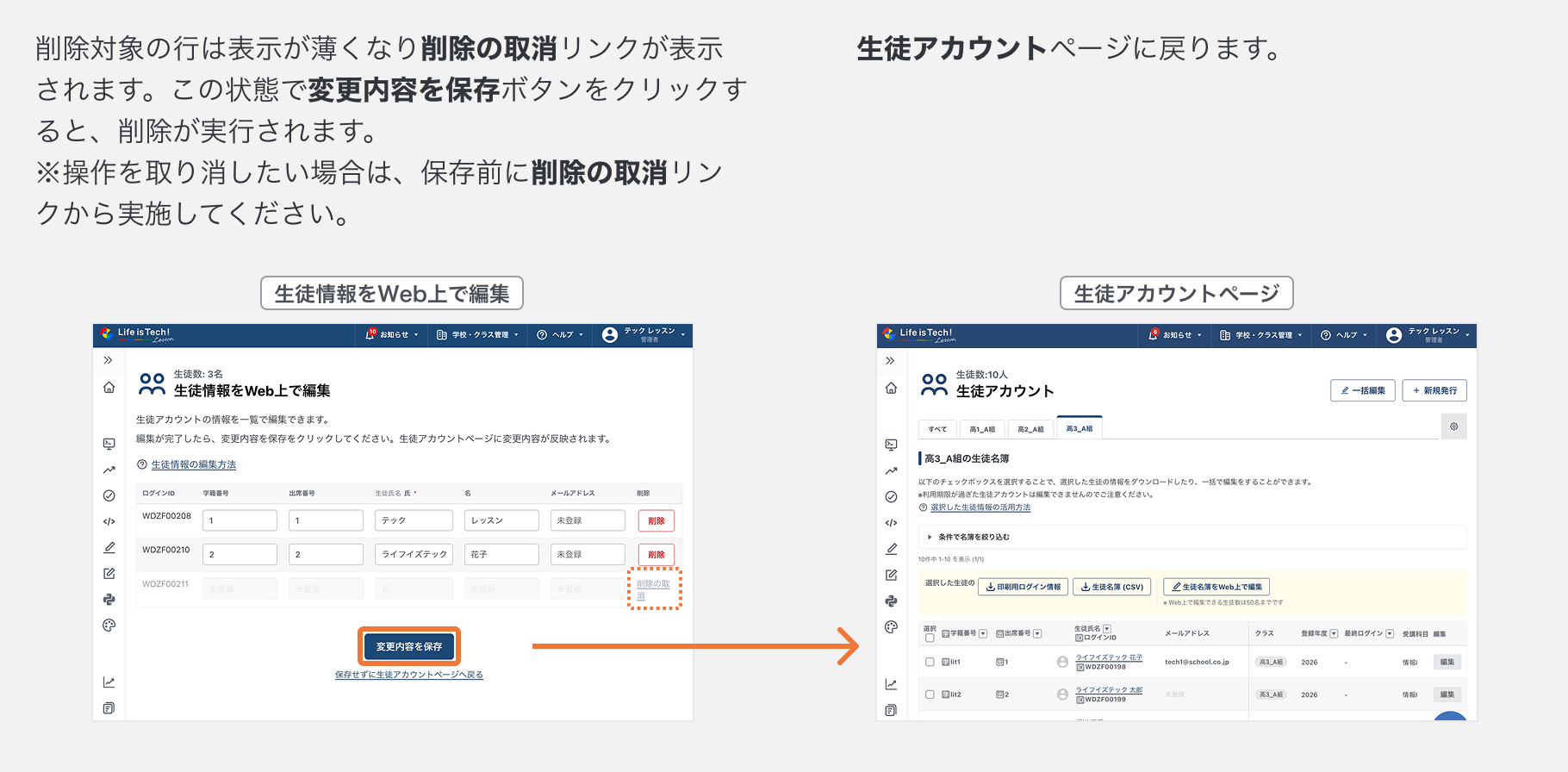Open the 学籍番号 column sort dropdown

click(x=983, y=633)
